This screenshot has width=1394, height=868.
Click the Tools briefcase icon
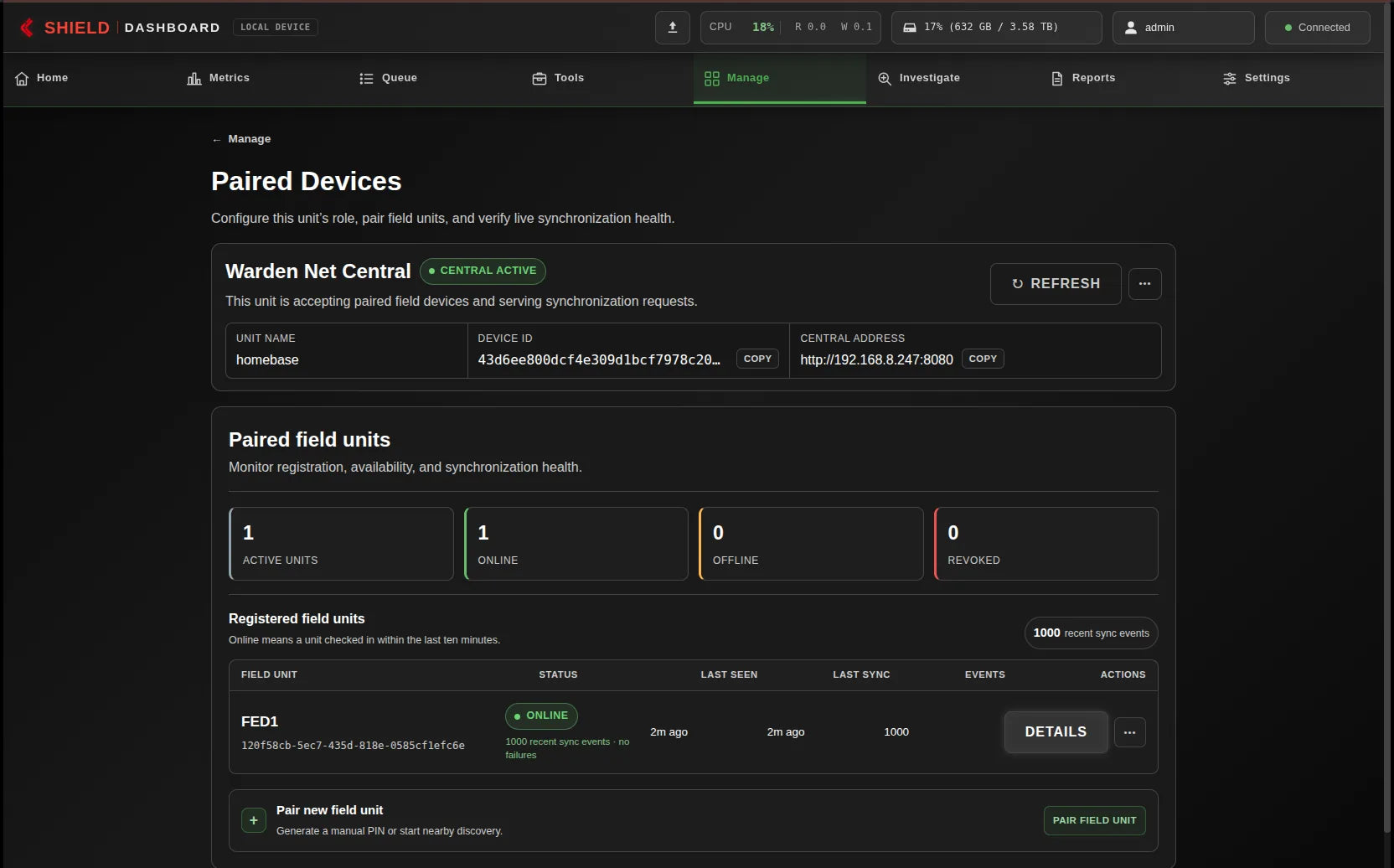(539, 78)
